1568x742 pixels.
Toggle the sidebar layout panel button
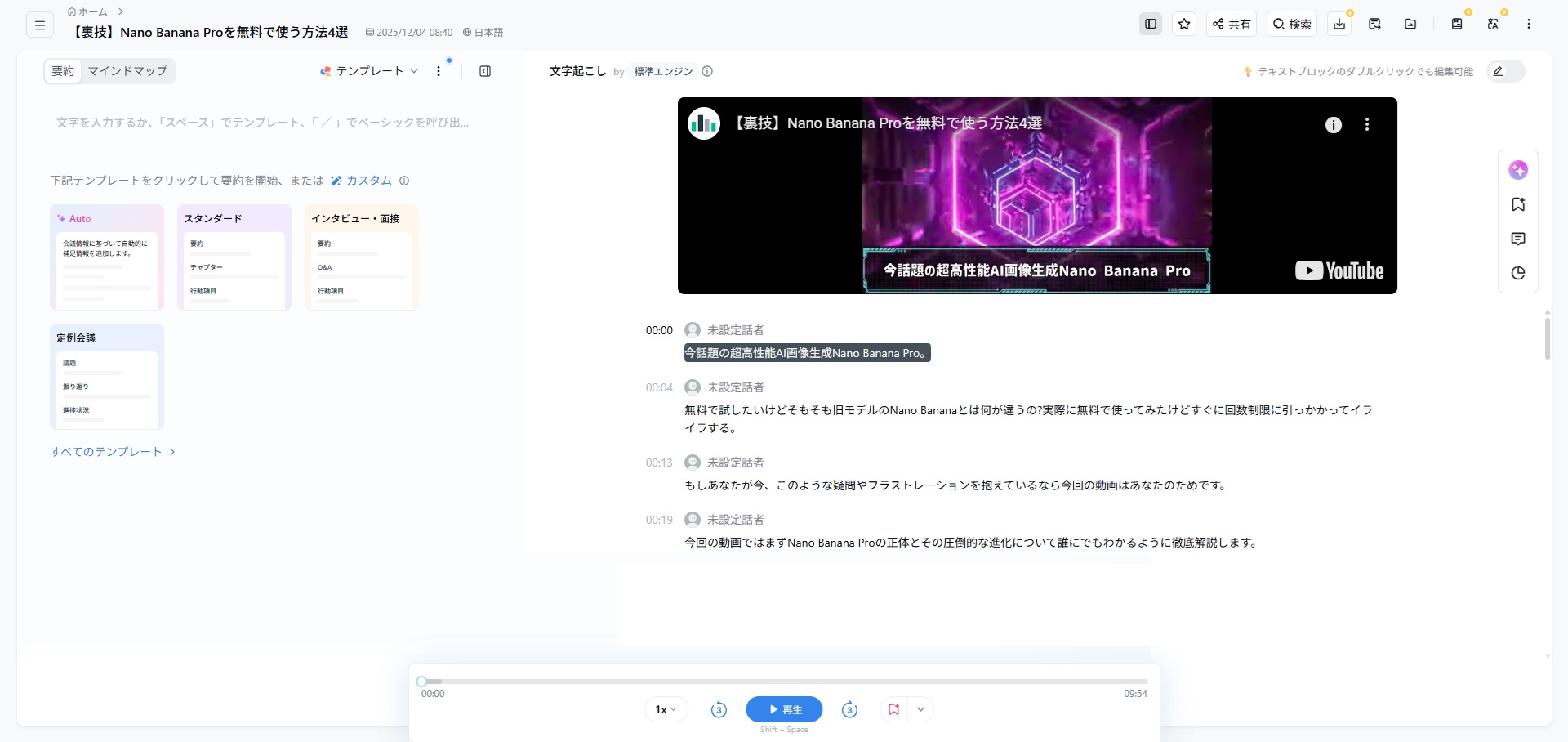pos(1151,25)
